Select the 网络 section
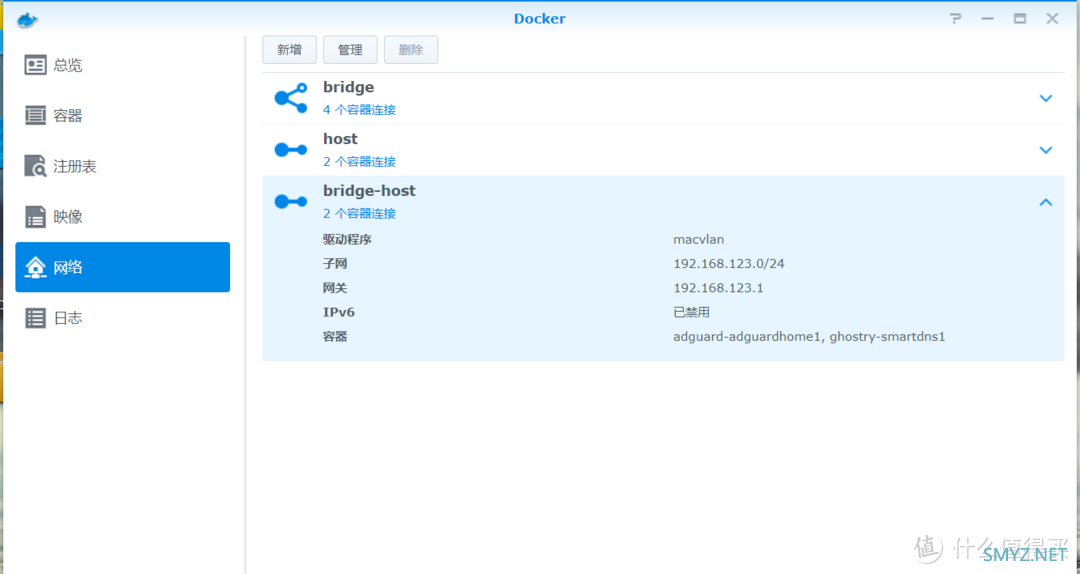The height and width of the screenshot is (574, 1080). click(x=123, y=267)
